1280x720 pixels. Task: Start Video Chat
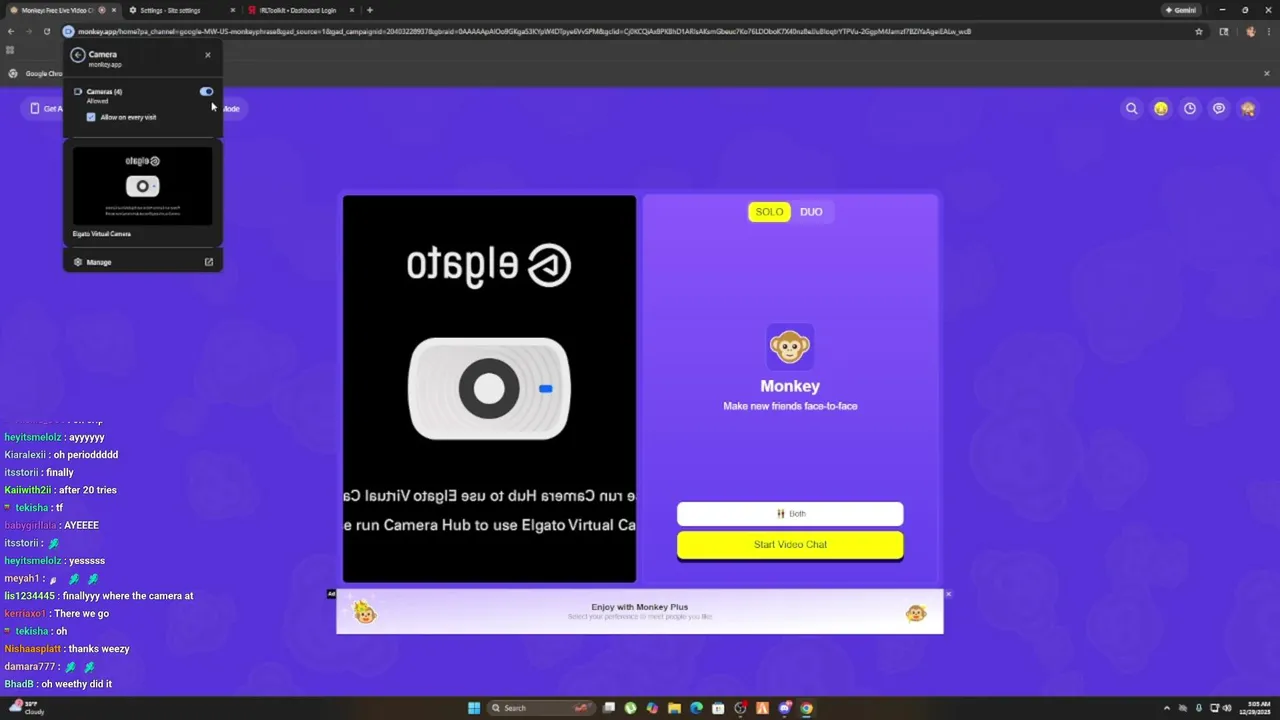click(790, 545)
